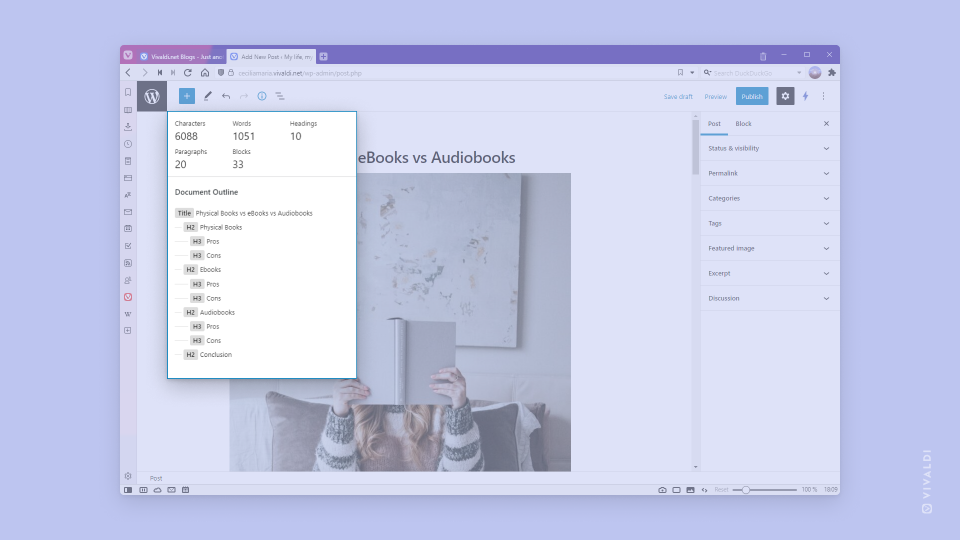Jump to Physical Books H2 heading
Screen dimensions: 960x540
[213, 227]
